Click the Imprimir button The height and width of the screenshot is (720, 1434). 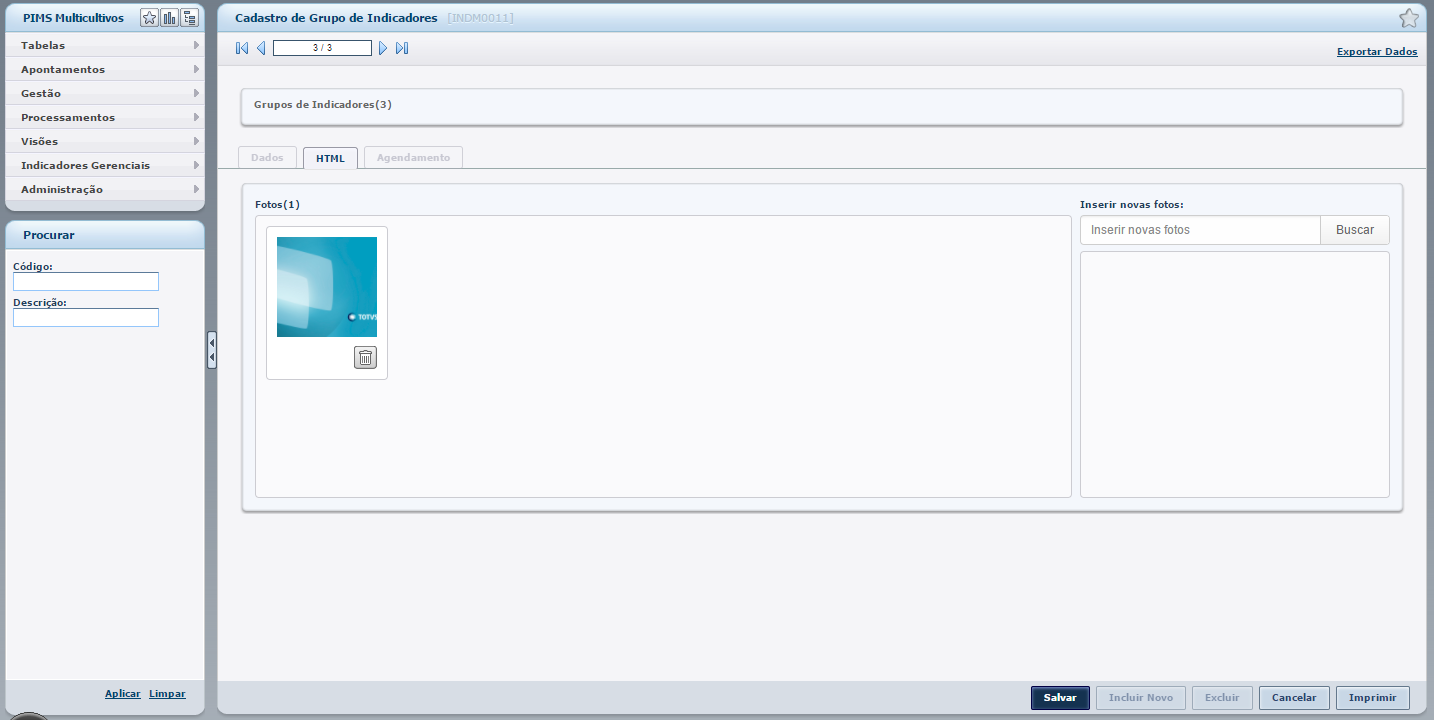tap(1373, 697)
